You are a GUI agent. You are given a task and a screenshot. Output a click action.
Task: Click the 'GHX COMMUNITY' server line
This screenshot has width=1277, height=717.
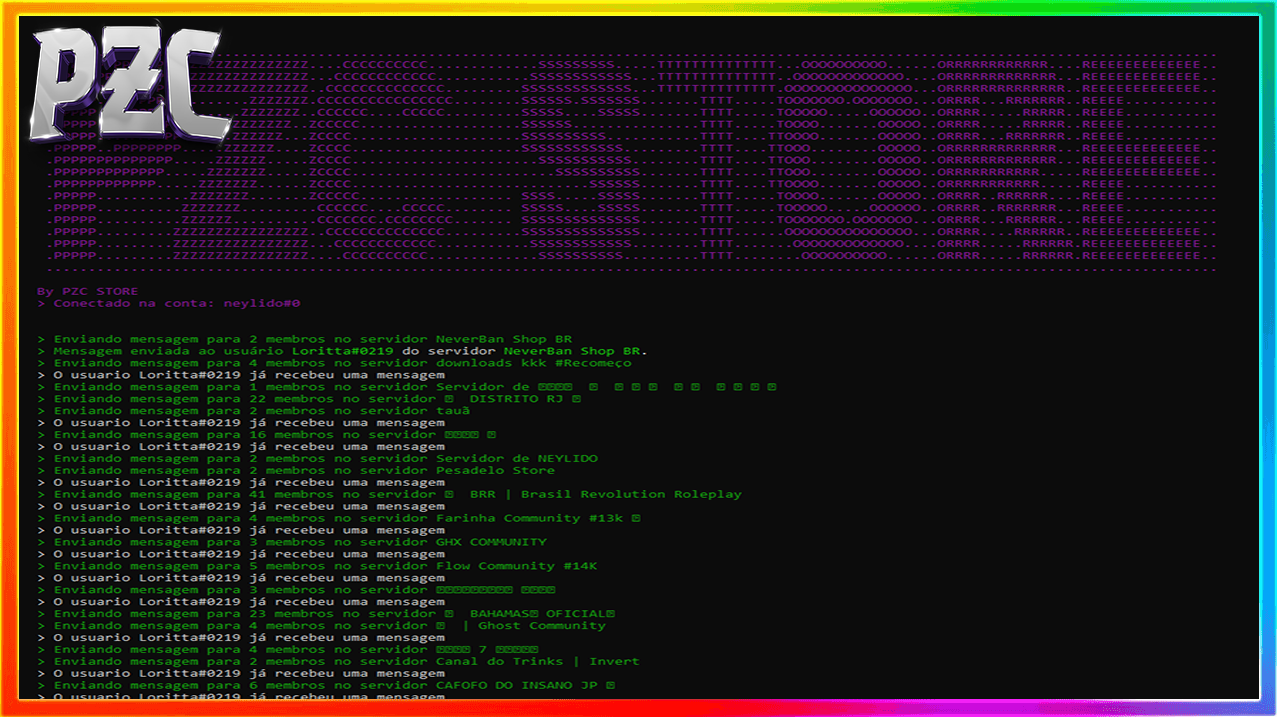[292, 542]
